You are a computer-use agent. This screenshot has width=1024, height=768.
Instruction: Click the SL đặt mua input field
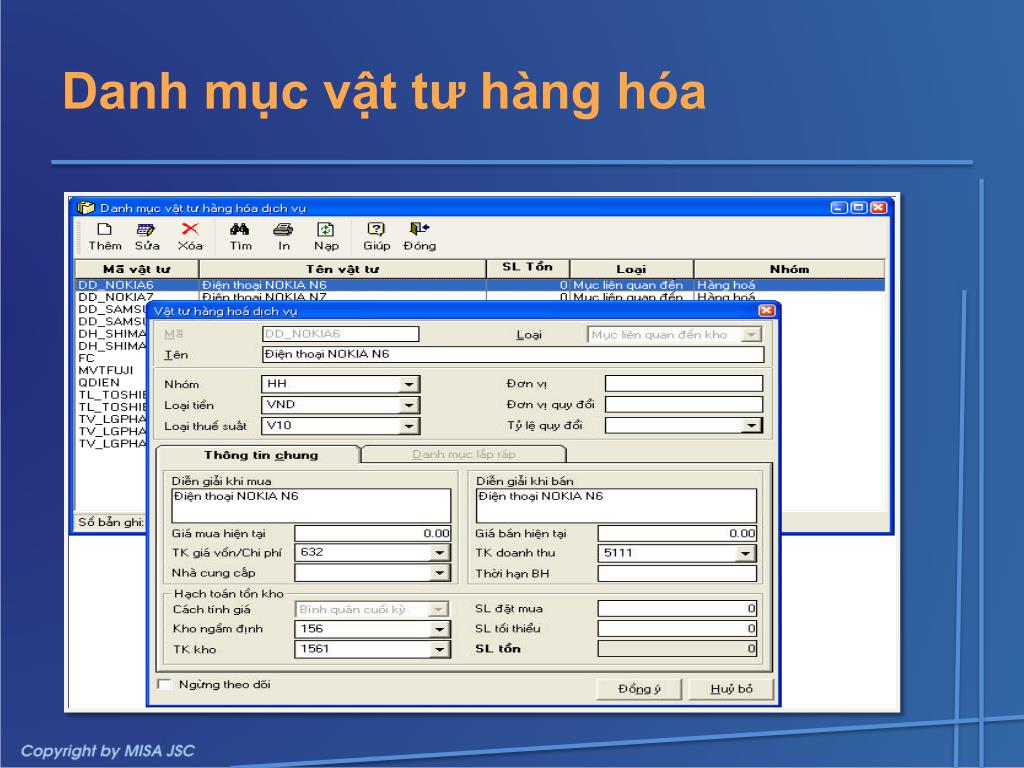click(677, 609)
